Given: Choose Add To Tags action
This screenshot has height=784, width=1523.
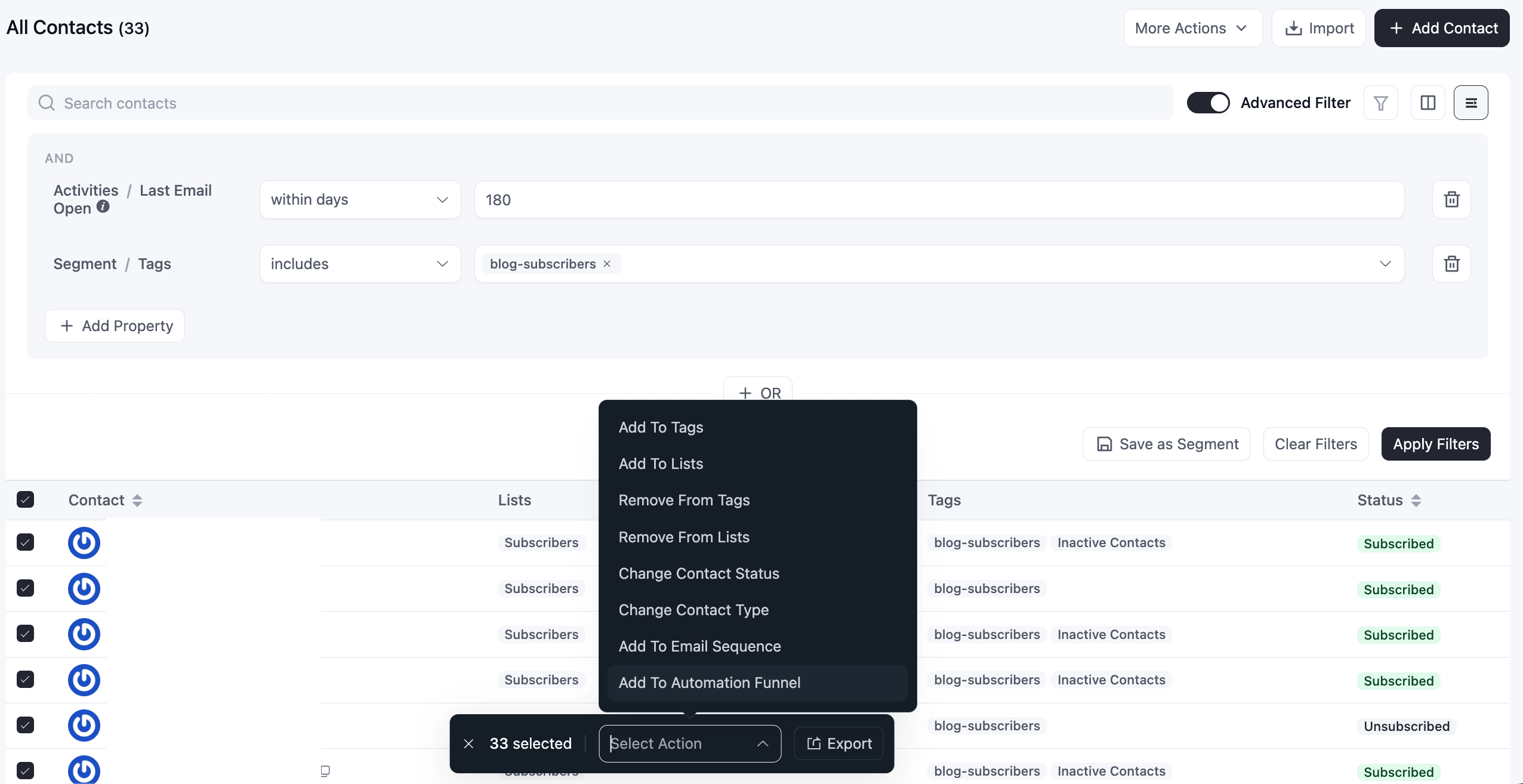Looking at the screenshot, I should coord(757,427).
